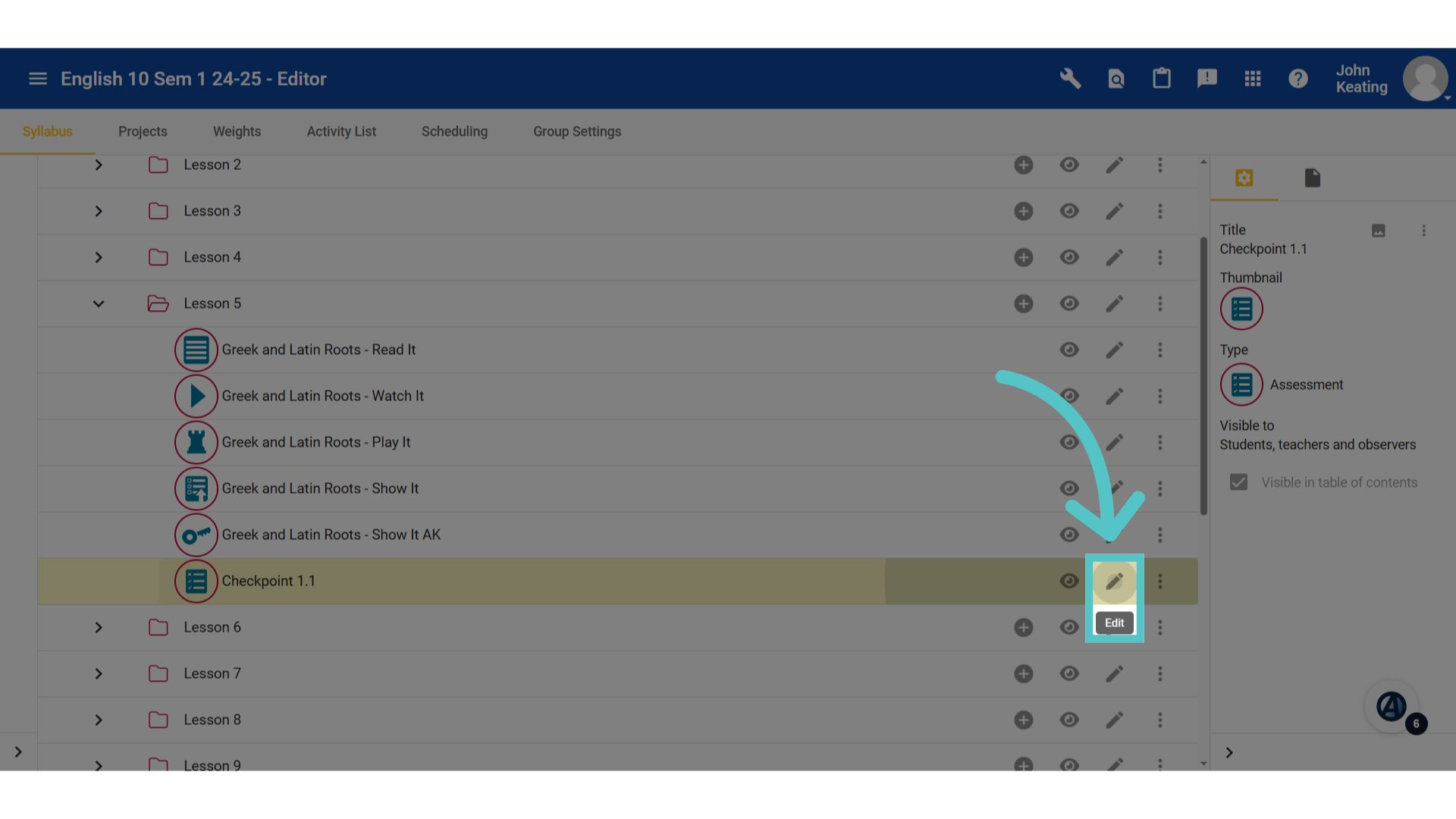Toggle visibility of Show It AK
The height and width of the screenshot is (819, 1456).
(x=1069, y=535)
